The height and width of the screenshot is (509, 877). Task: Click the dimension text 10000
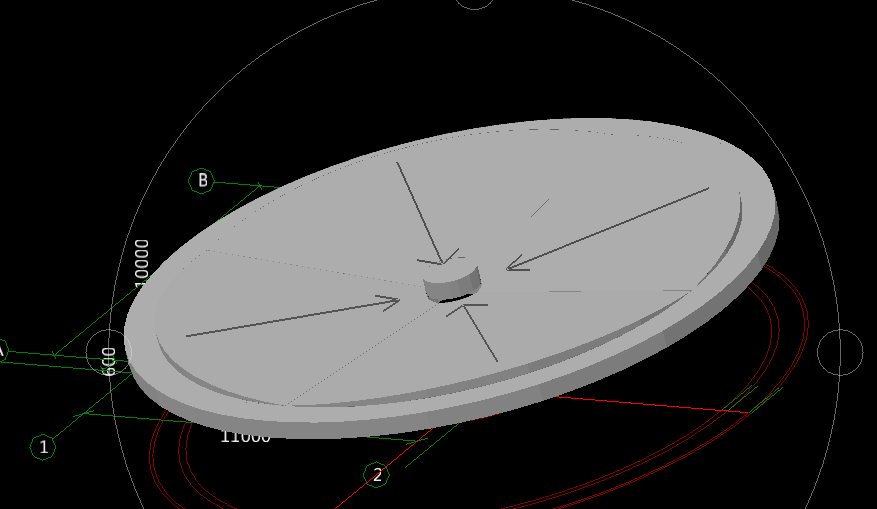[142, 262]
